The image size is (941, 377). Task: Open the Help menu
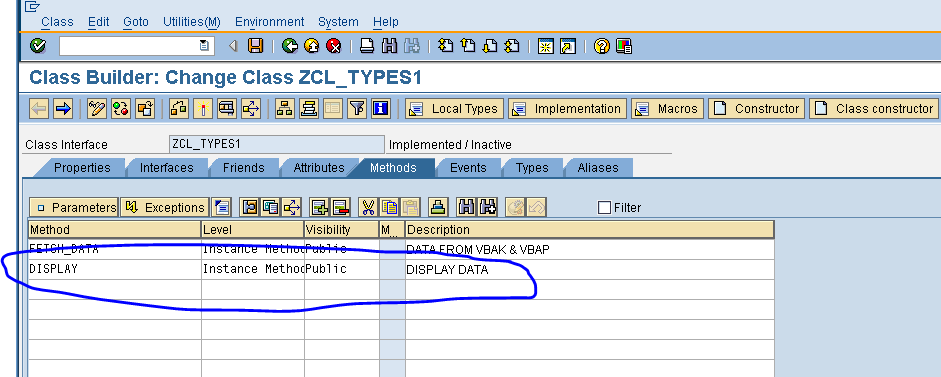click(x=385, y=22)
